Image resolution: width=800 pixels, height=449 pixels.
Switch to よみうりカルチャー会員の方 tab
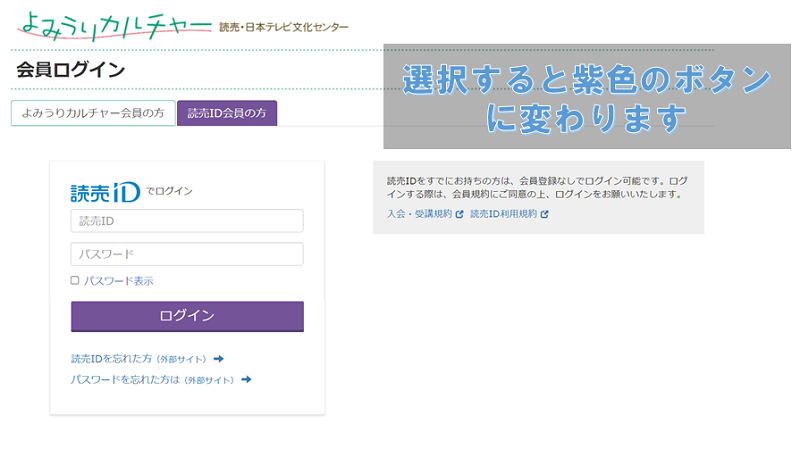coord(93,114)
